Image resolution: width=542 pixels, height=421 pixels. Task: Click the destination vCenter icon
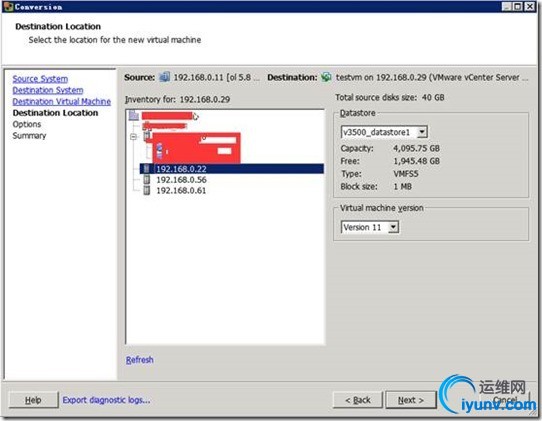click(326, 77)
